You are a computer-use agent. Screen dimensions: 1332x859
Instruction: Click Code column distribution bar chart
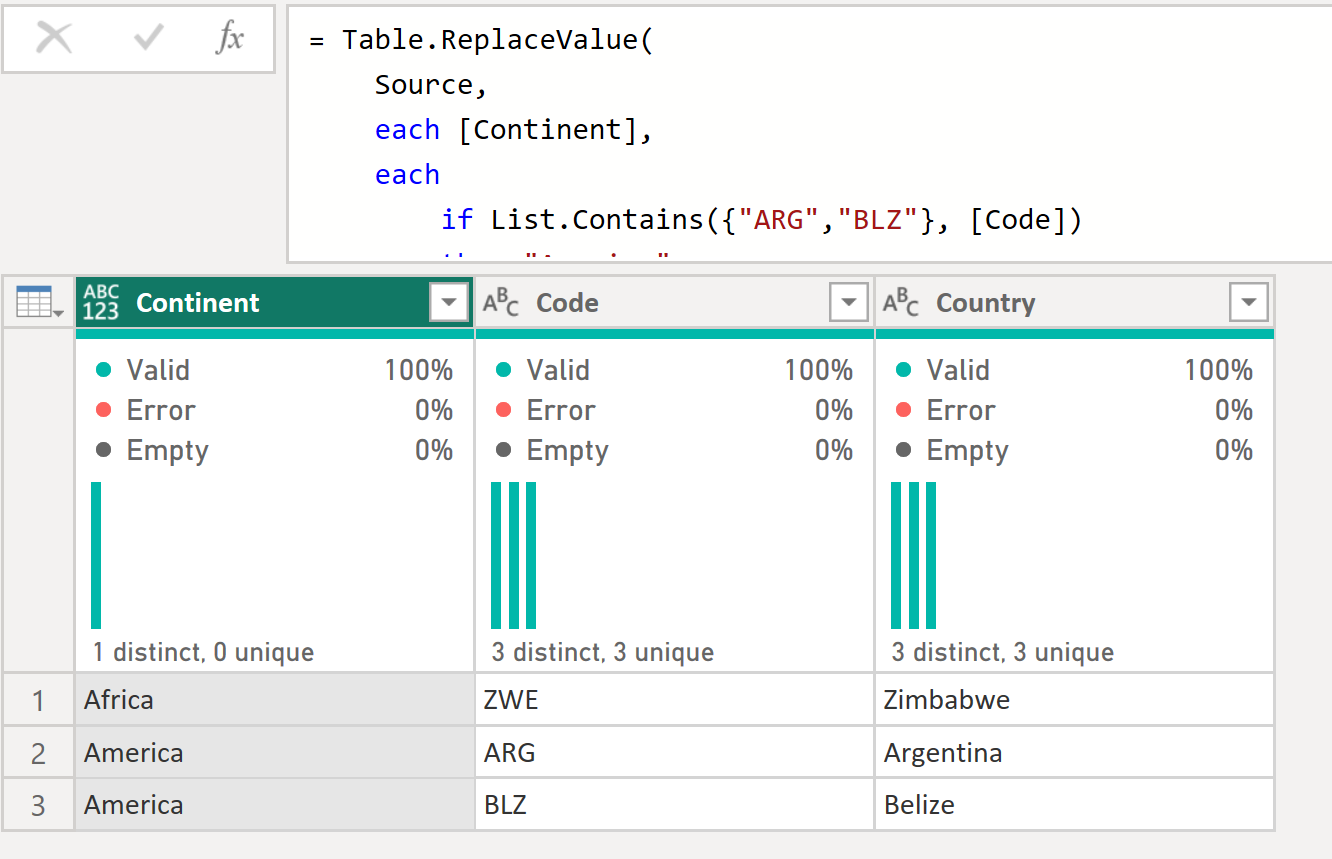pyautogui.click(x=514, y=555)
